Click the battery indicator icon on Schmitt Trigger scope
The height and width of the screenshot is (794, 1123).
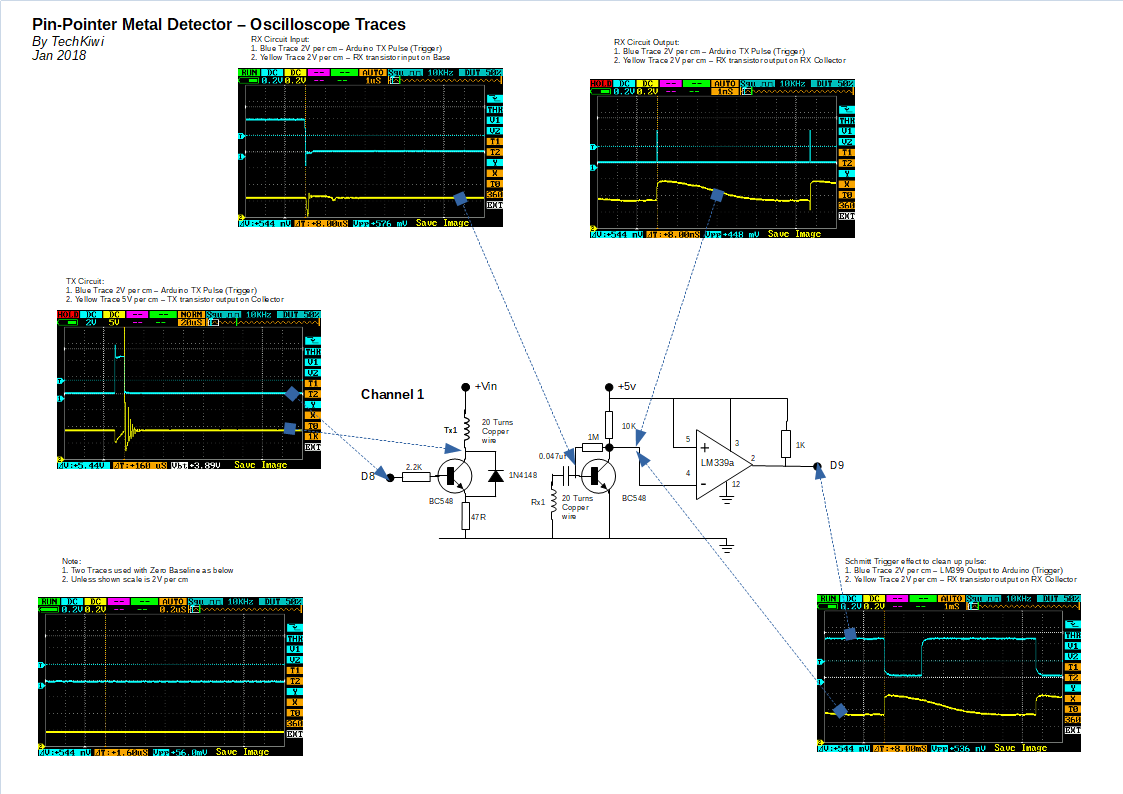[828, 606]
